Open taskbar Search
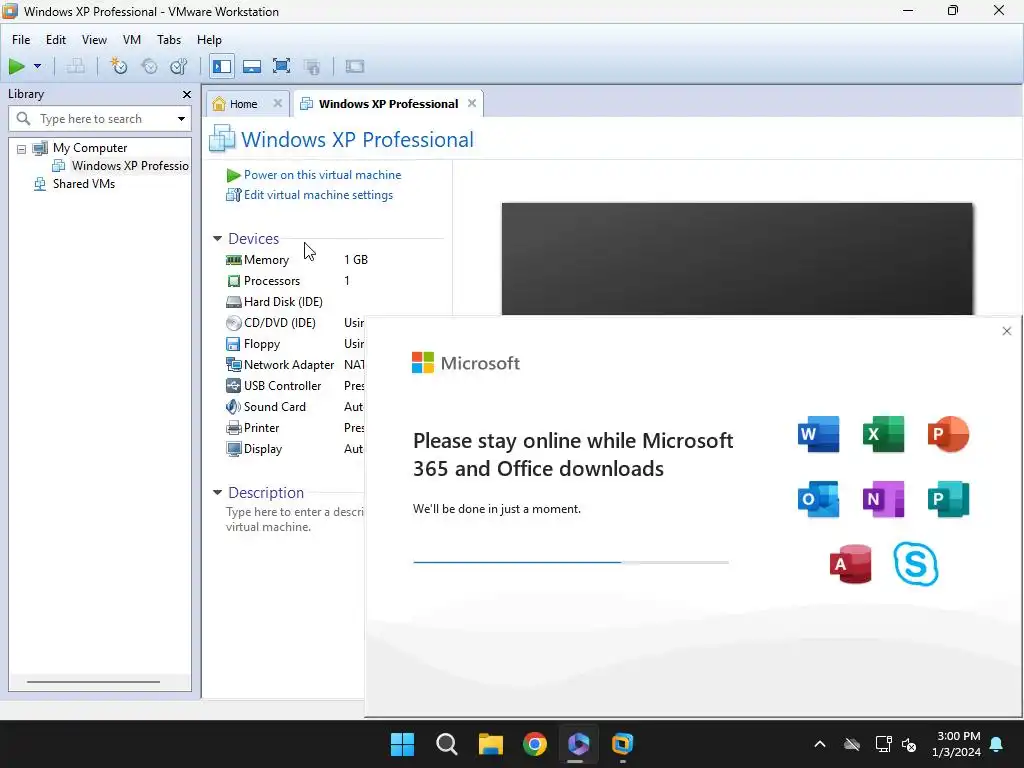 tap(447, 744)
